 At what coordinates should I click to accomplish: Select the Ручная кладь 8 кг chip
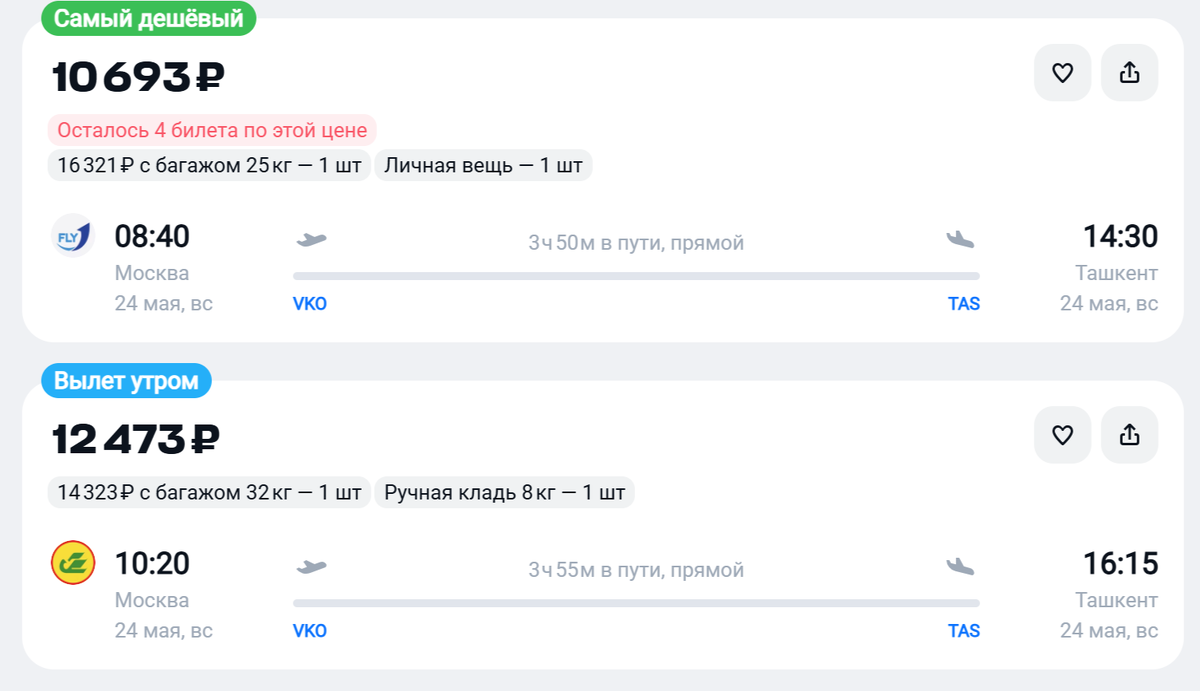503,492
